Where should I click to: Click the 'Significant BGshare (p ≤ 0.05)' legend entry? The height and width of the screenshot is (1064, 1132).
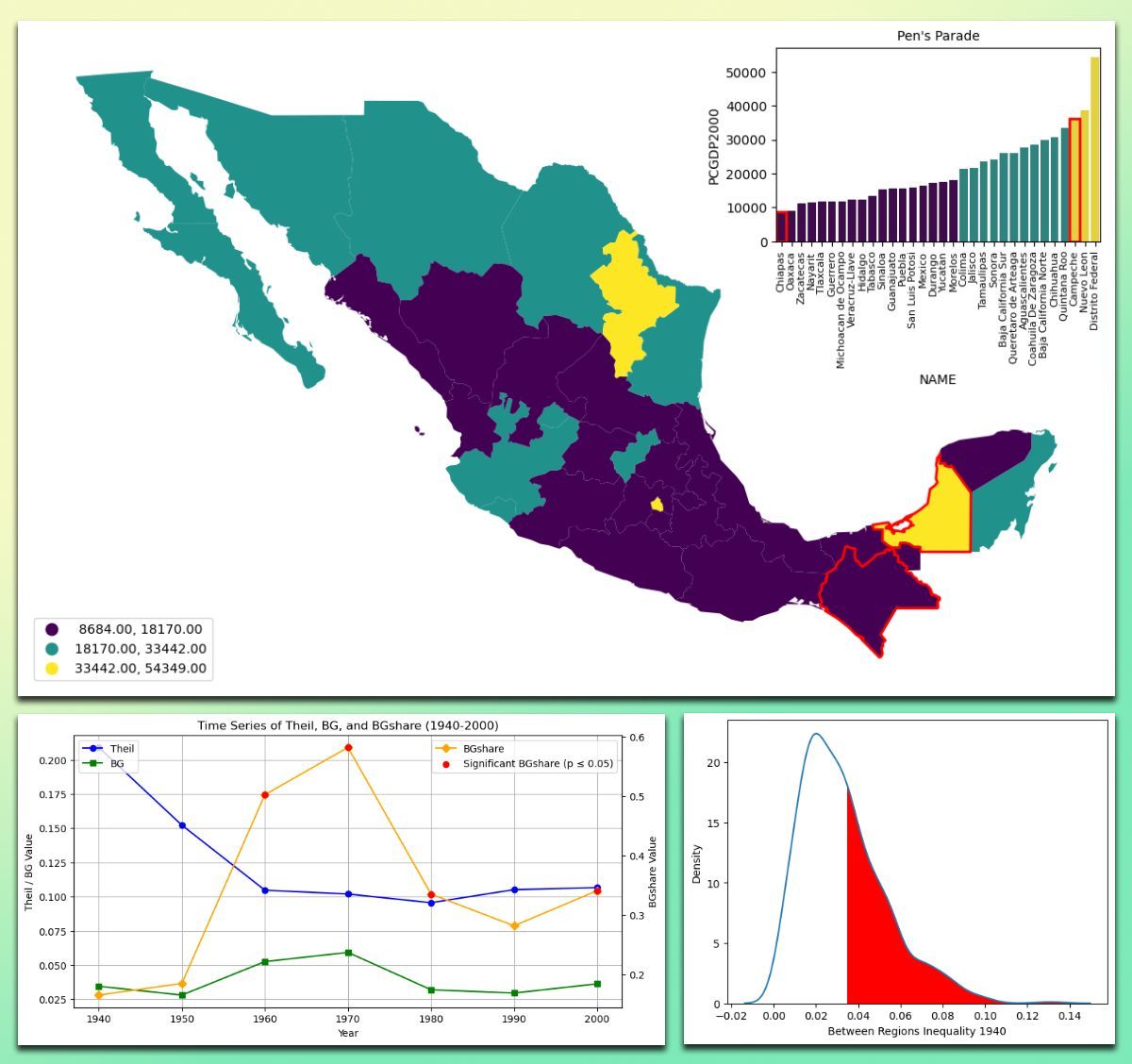[525, 764]
